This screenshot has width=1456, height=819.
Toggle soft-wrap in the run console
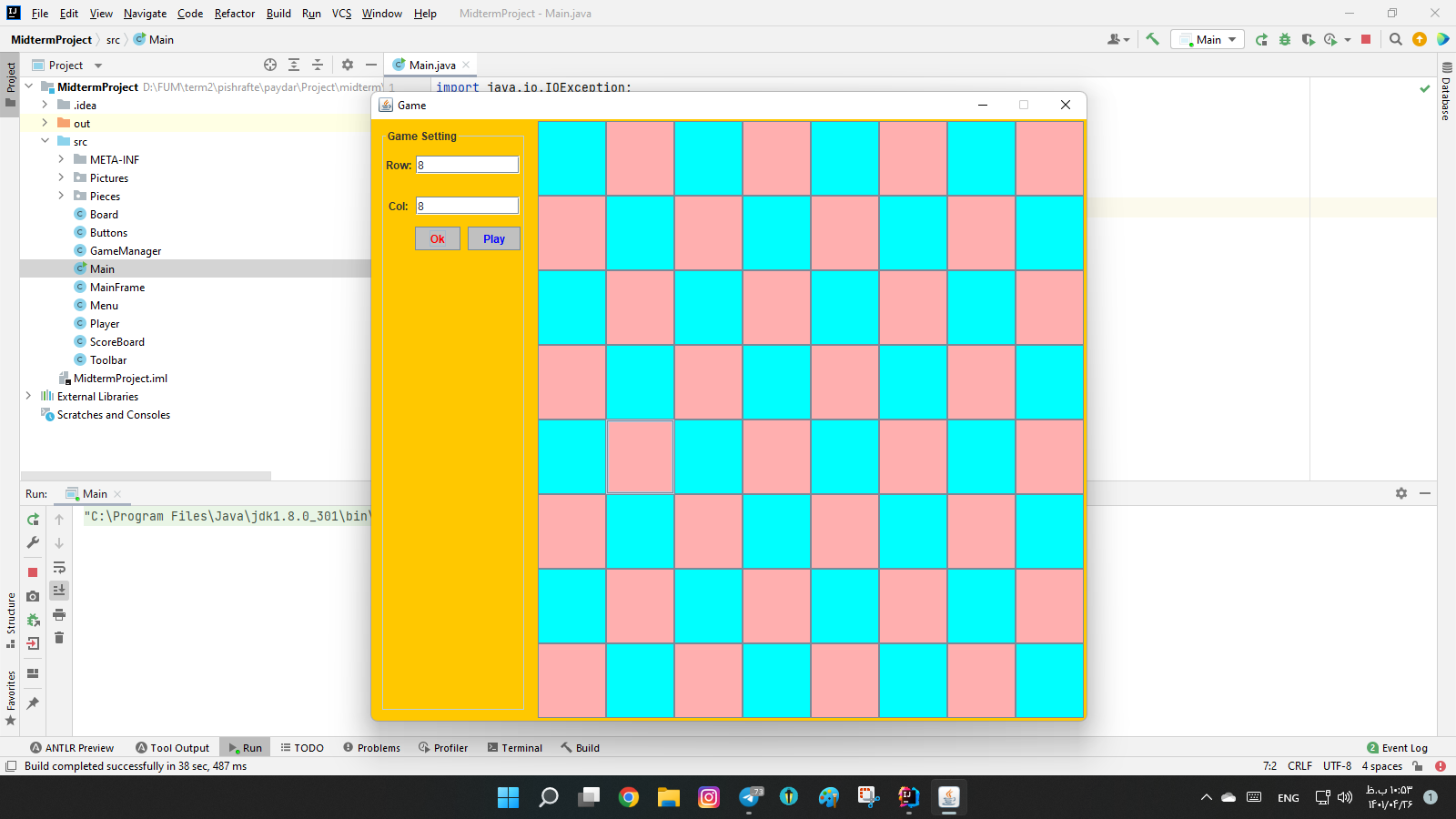[x=59, y=566]
